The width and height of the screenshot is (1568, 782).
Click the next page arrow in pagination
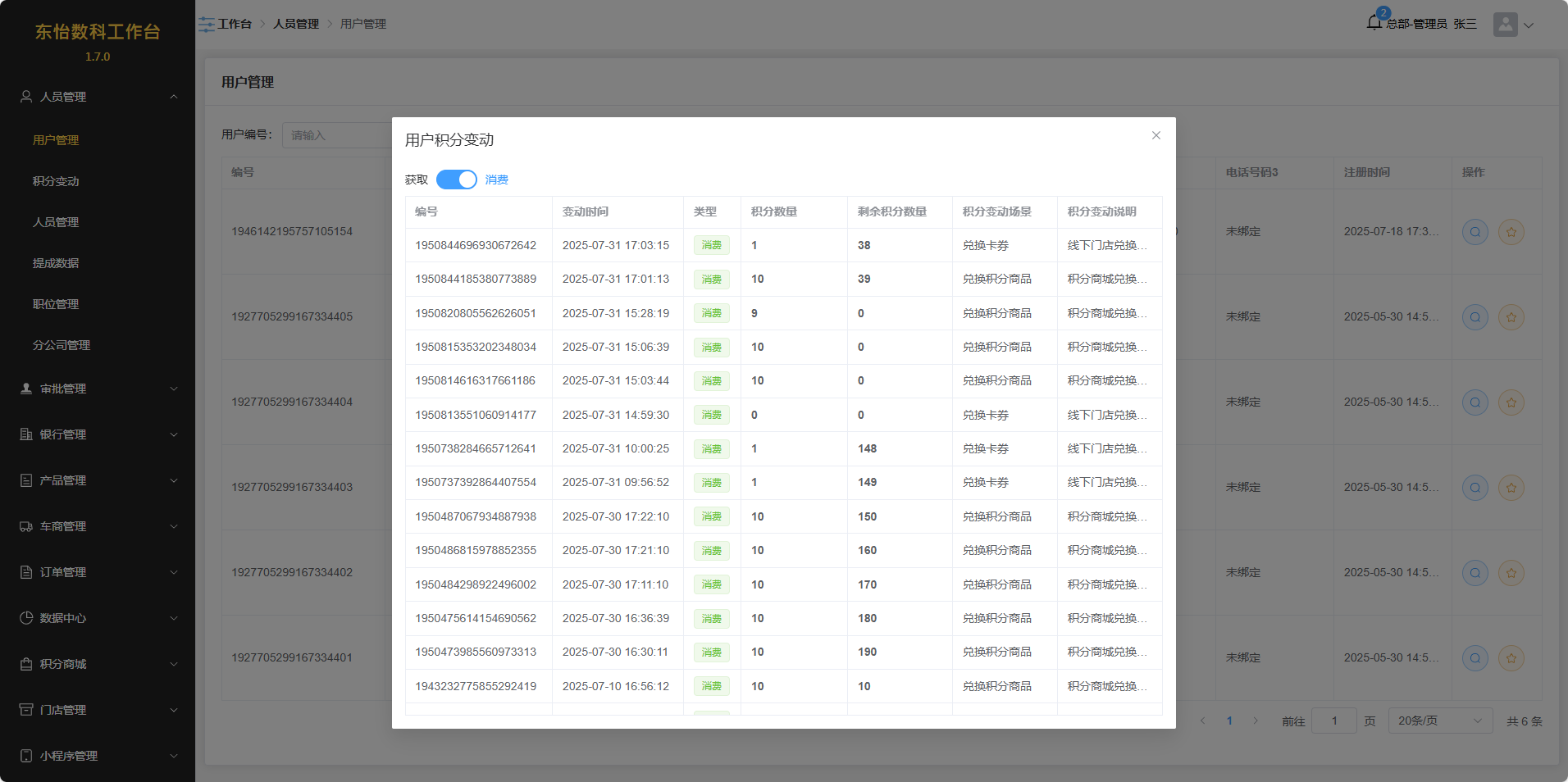tap(1255, 721)
